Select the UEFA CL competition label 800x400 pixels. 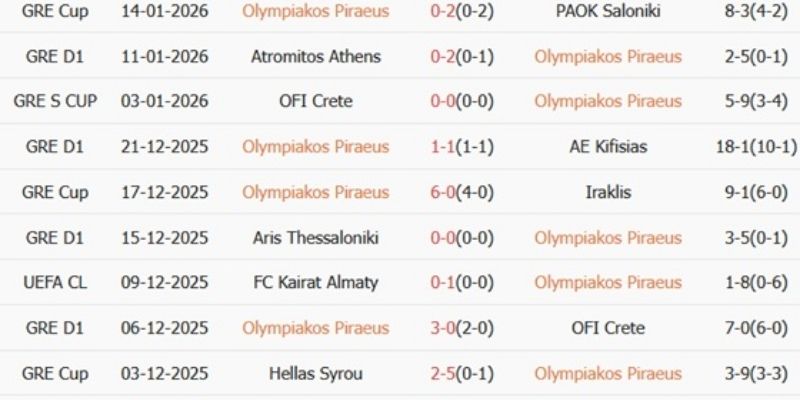coord(56,283)
